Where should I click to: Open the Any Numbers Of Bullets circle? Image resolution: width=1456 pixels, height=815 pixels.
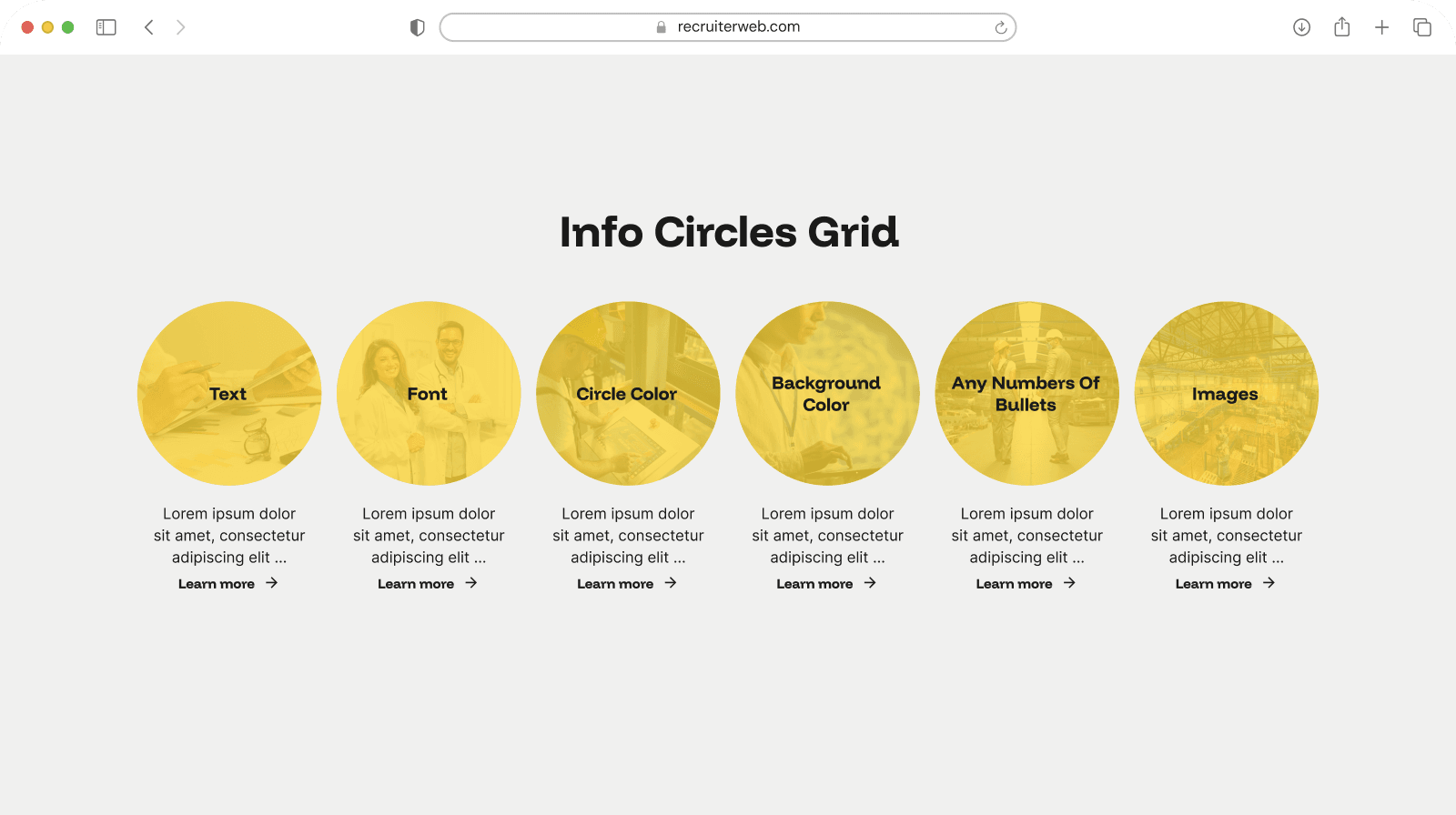[x=1026, y=393]
